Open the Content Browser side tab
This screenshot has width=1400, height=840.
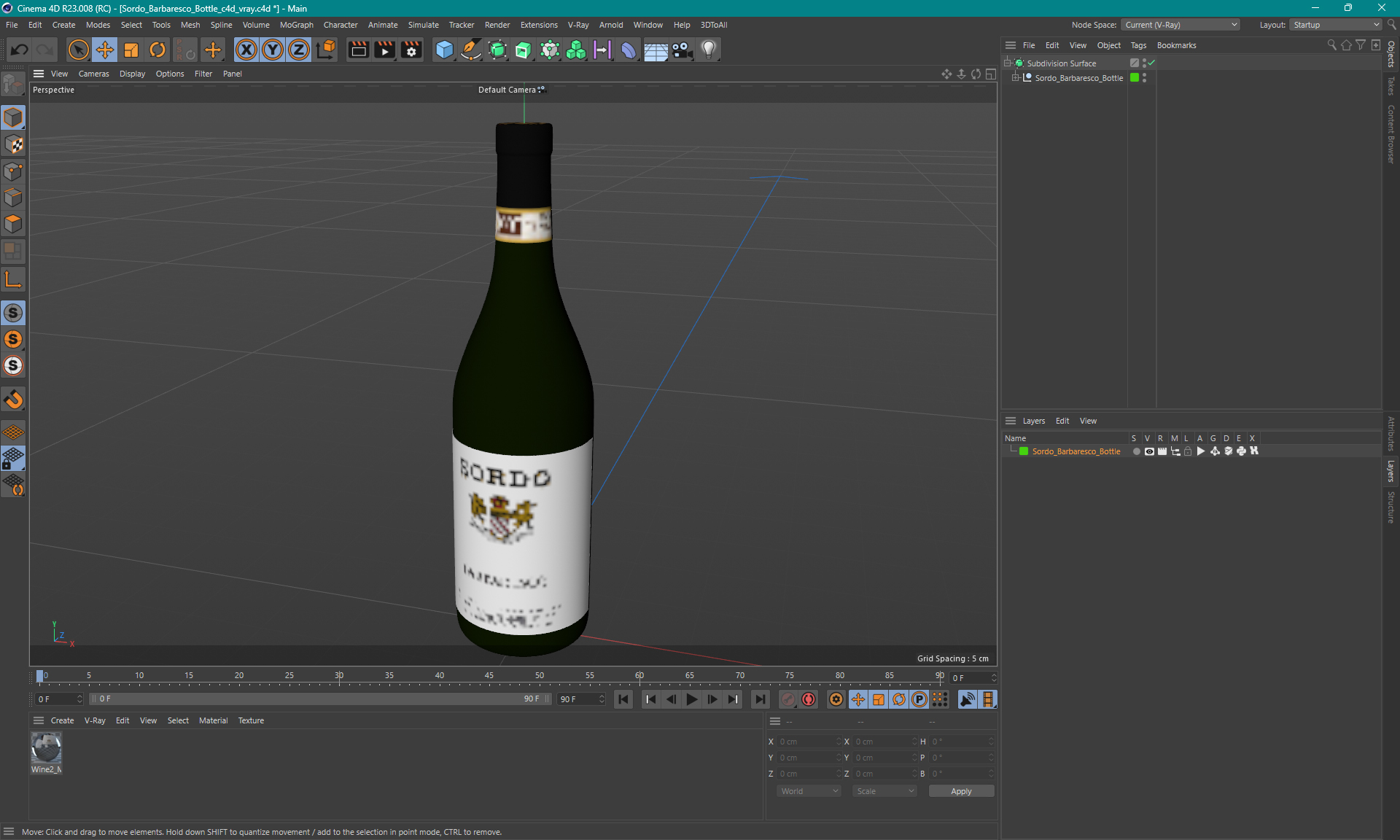[x=1391, y=134]
